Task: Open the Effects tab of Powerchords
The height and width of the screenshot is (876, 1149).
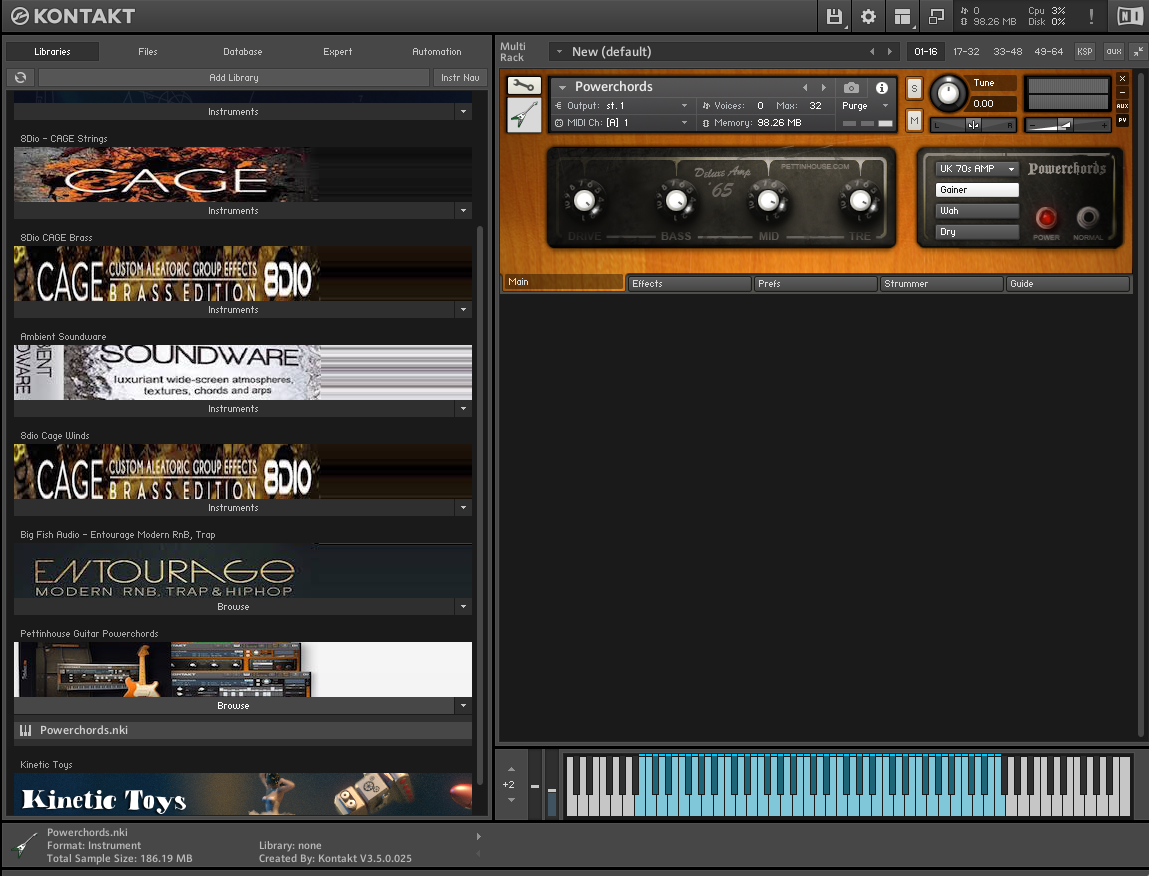Action: click(x=690, y=284)
